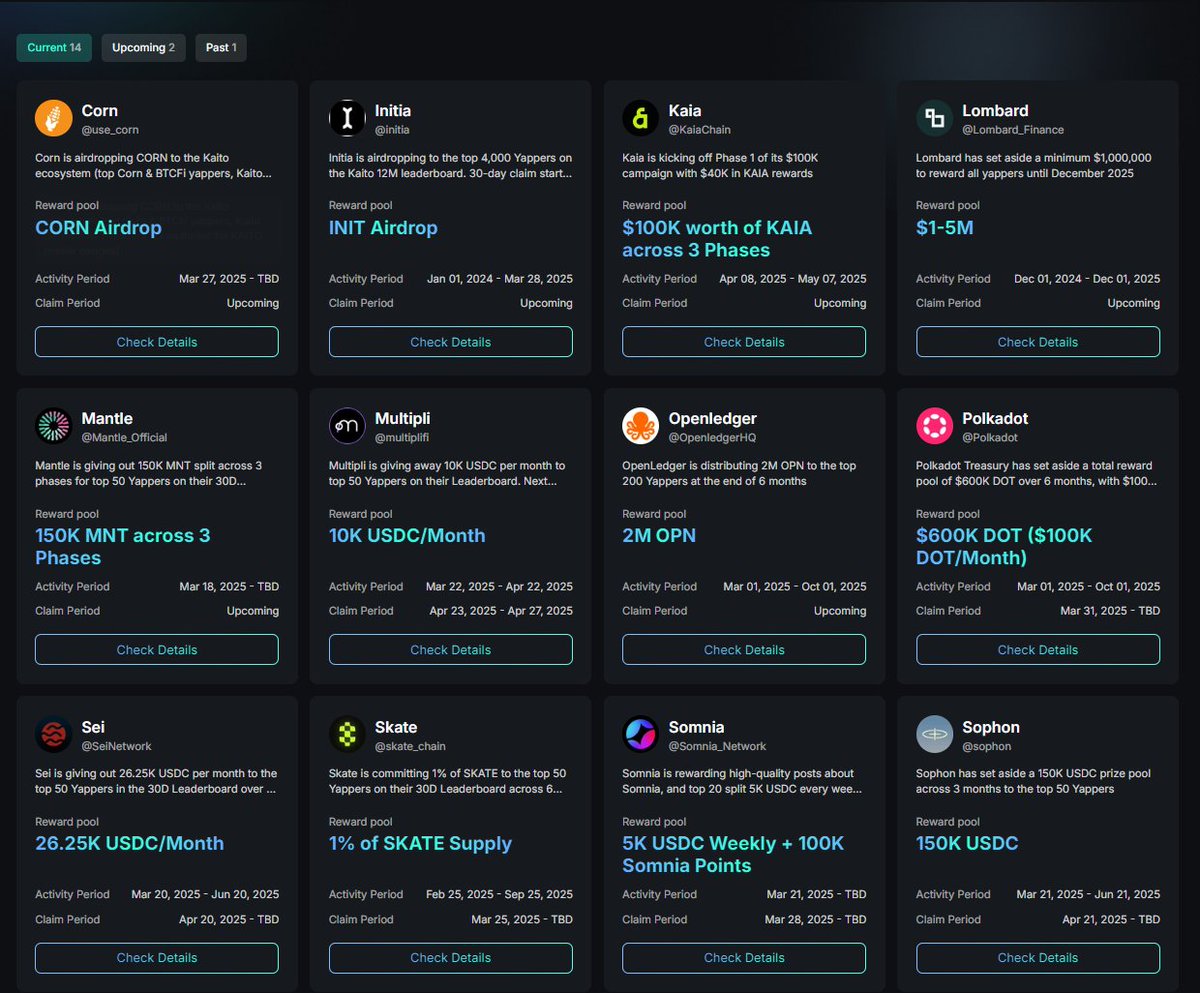Image resolution: width=1200 pixels, height=993 pixels.
Task: Click the @initia handle
Action: [392, 130]
